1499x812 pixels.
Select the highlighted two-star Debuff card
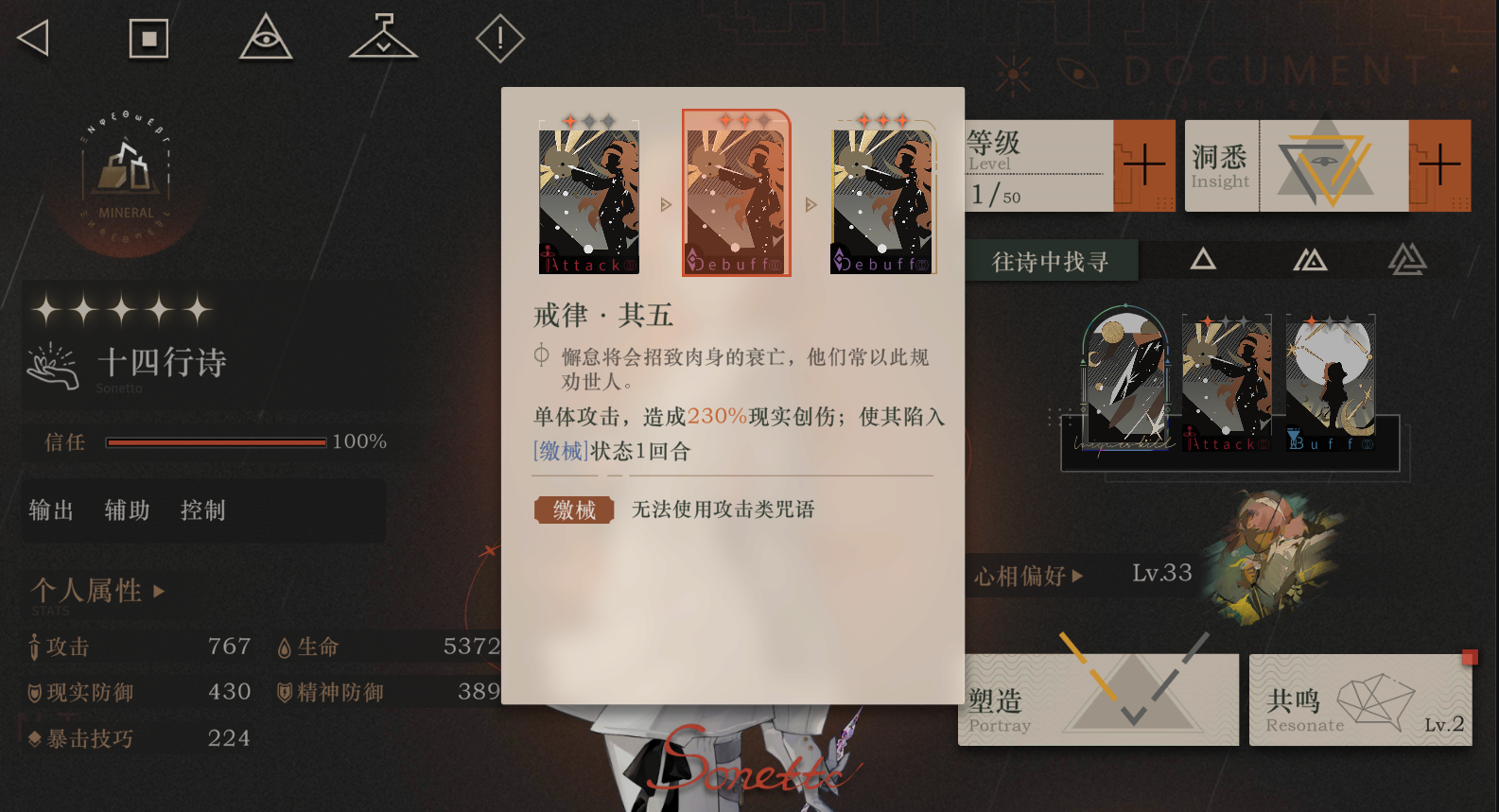click(737, 194)
